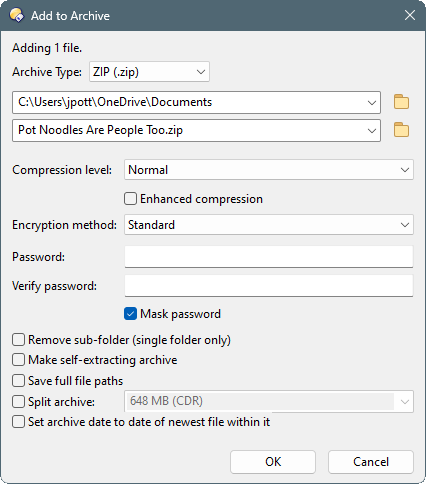Click the Verify password field
Screen dimensions: 426x484
(x=269, y=286)
